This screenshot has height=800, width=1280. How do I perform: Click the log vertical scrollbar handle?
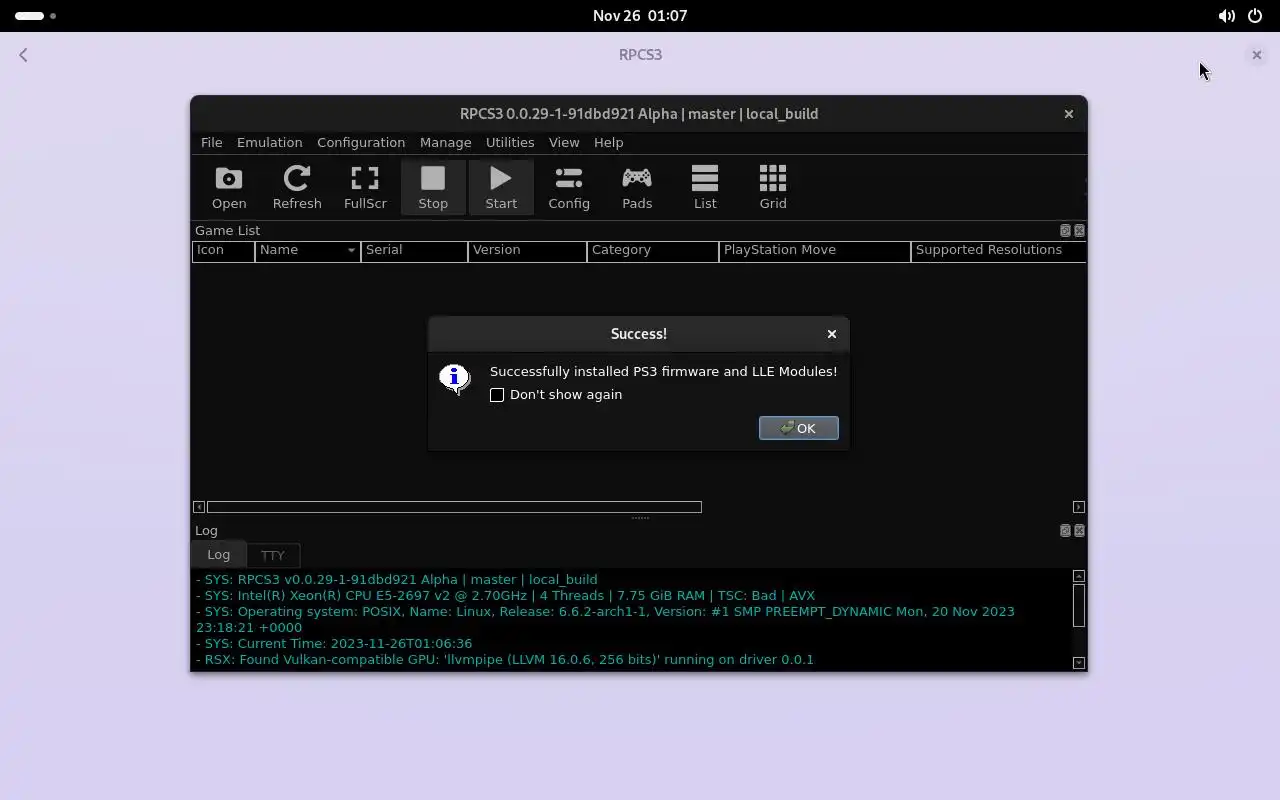pos(1079,604)
